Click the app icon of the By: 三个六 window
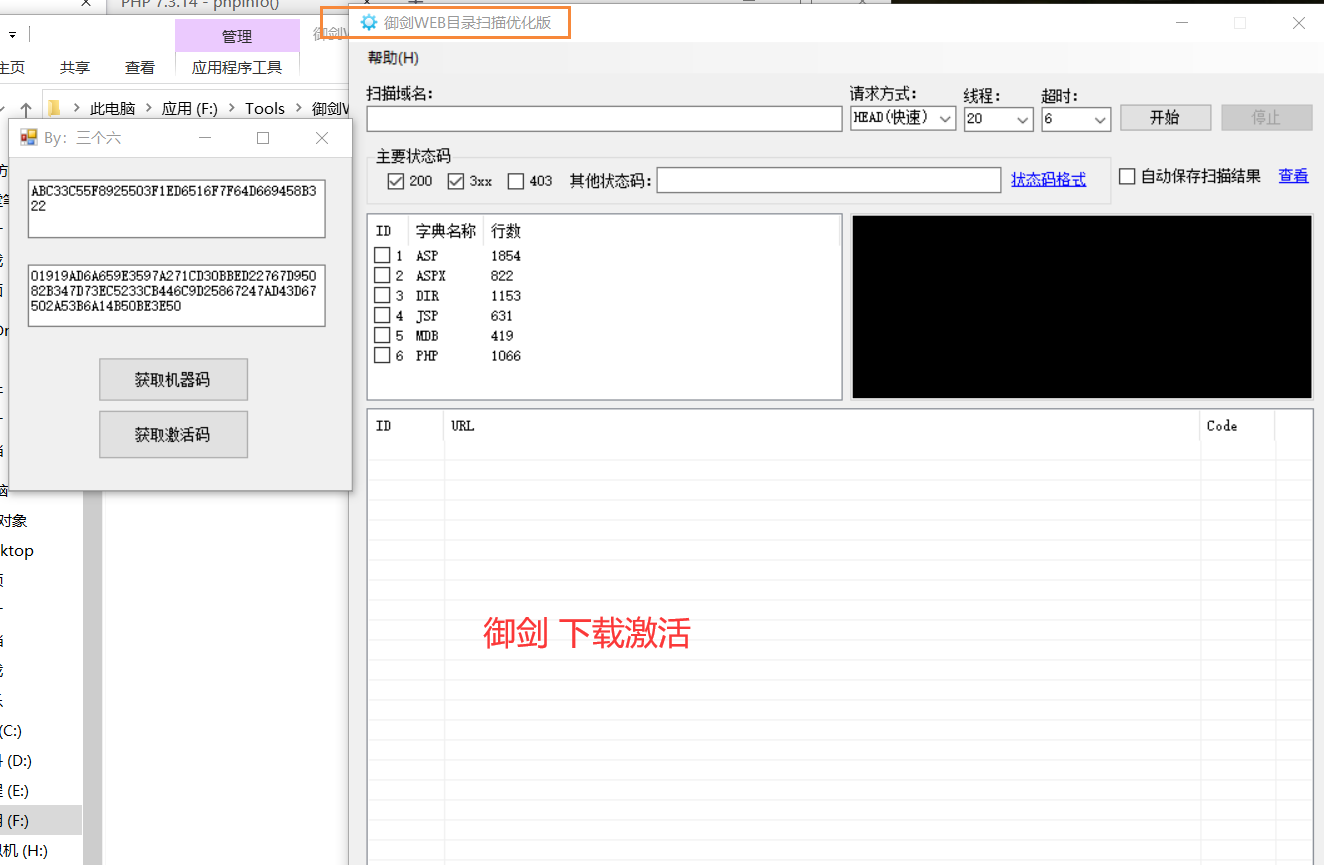This screenshot has height=865, width=1324. coord(29,137)
